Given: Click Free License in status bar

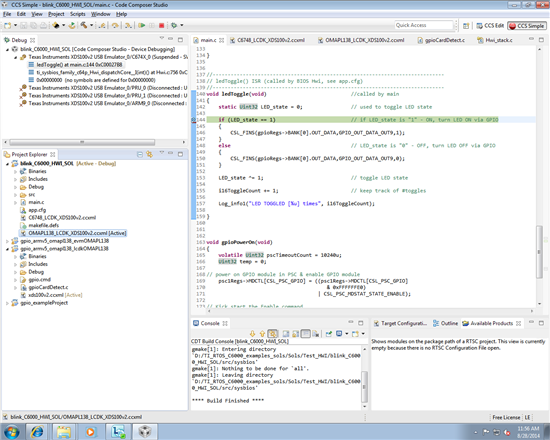Looking at the screenshot, I should pyautogui.click(x=506, y=417).
